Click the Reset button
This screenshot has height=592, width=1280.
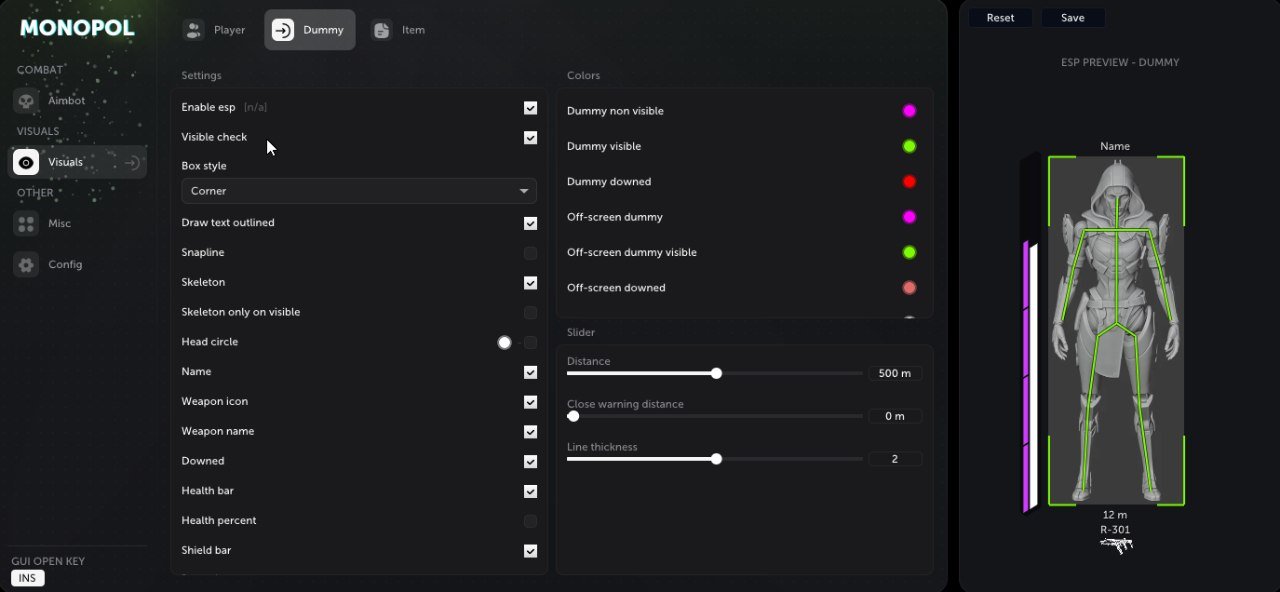pos(1000,18)
